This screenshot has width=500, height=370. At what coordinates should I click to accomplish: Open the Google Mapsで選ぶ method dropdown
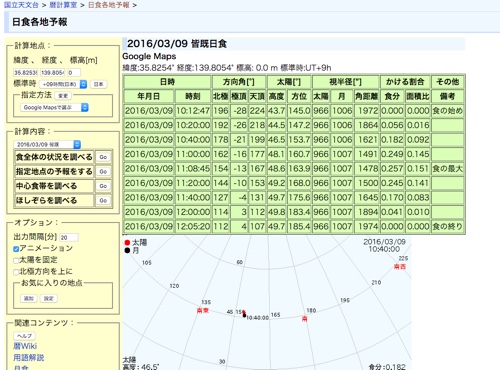click(x=54, y=107)
